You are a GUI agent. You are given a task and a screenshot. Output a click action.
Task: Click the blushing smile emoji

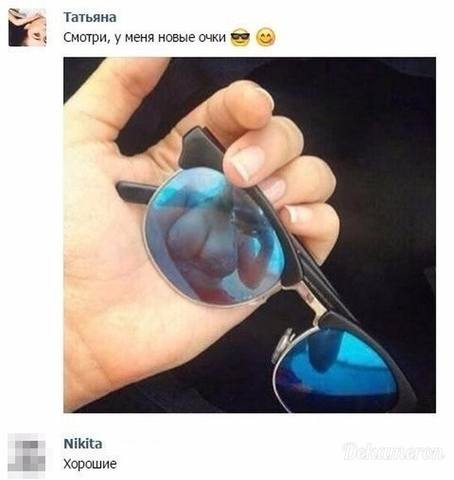(x=266, y=37)
